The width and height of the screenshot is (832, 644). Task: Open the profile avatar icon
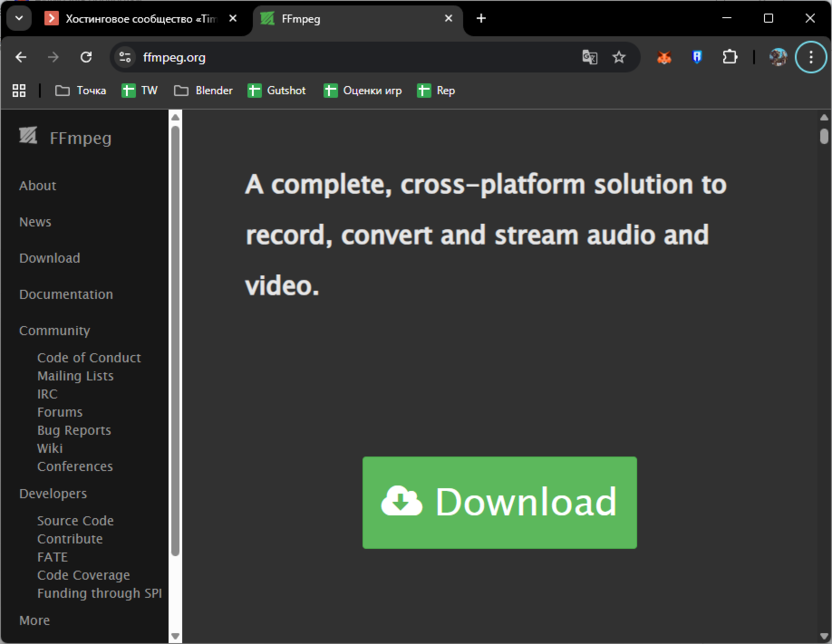click(778, 57)
